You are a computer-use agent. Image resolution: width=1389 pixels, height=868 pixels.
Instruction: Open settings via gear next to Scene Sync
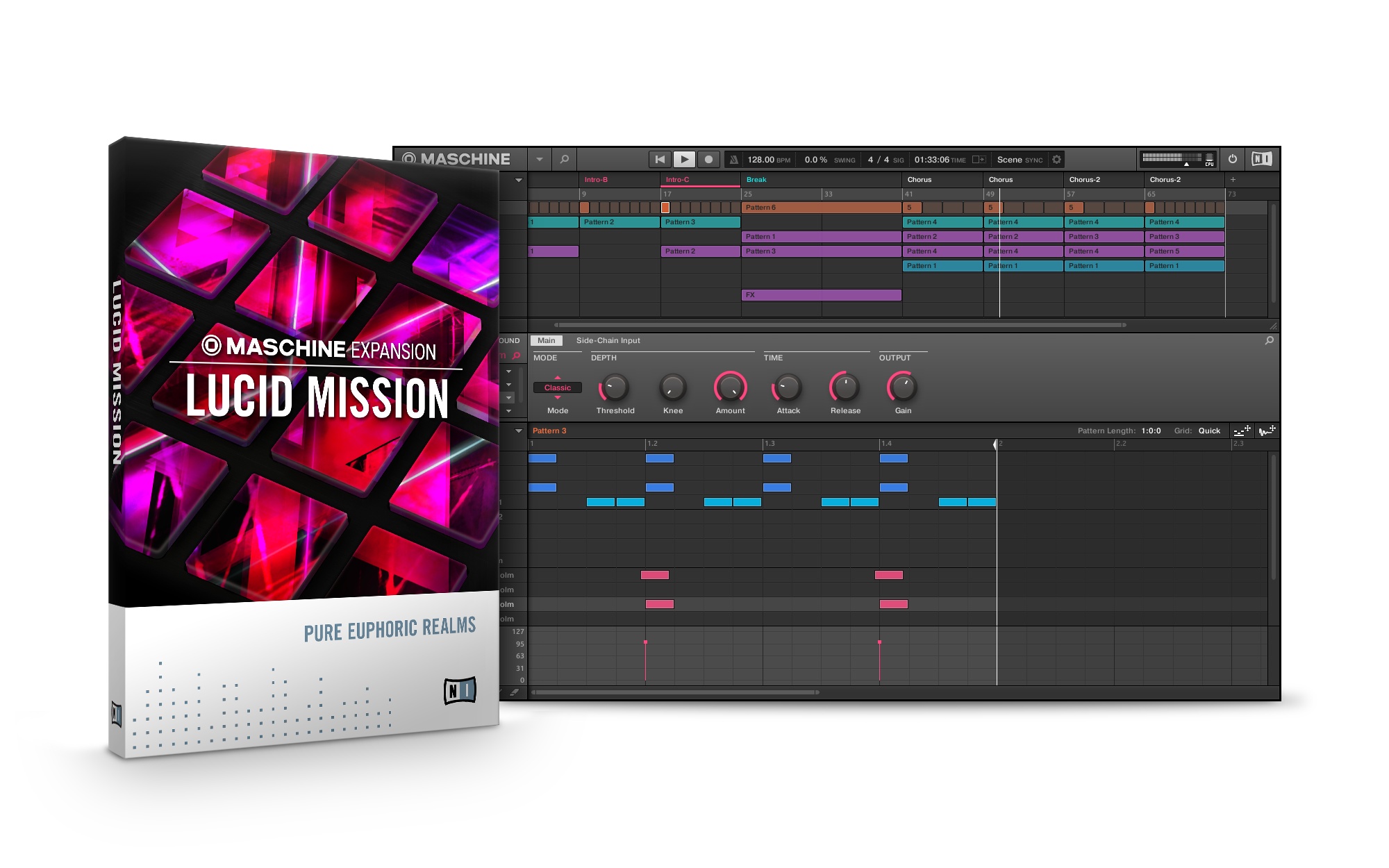pyautogui.click(x=1056, y=160)
